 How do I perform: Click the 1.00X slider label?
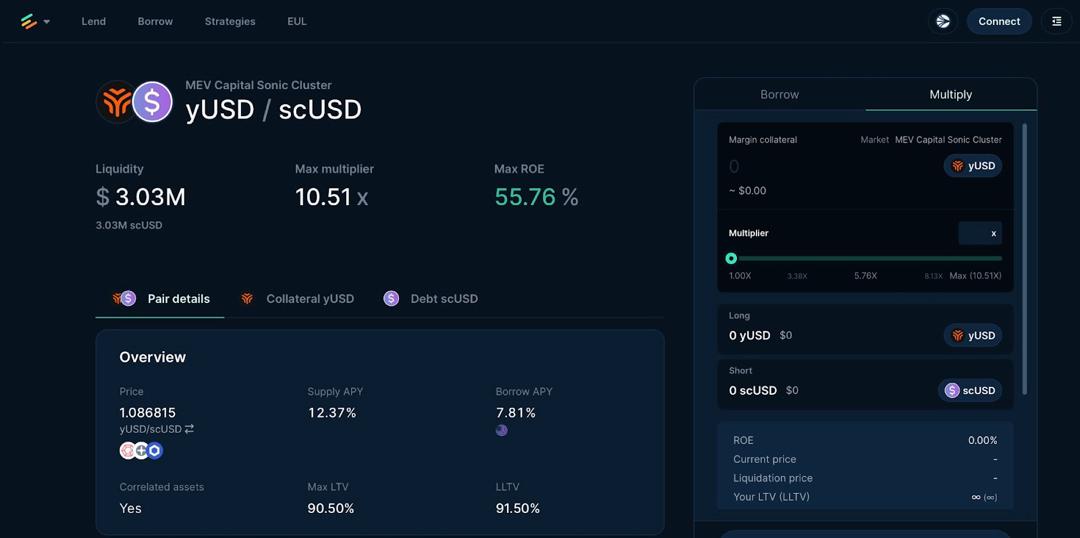[x=740, y=276]
